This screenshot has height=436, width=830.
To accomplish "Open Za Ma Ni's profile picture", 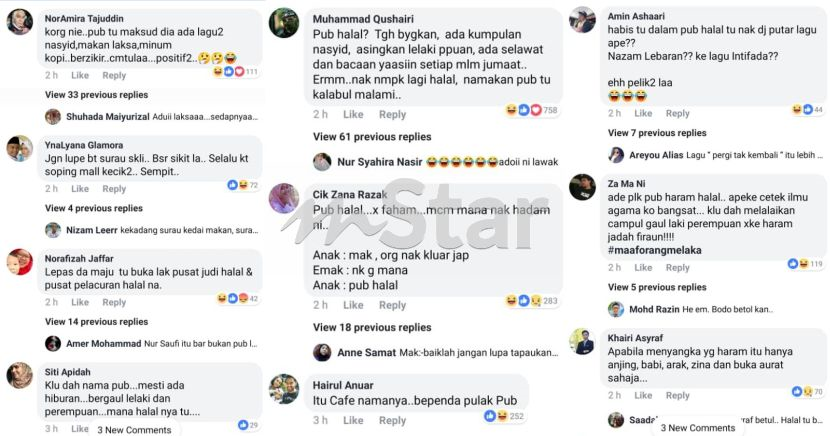I will click(x=582, y=187).
